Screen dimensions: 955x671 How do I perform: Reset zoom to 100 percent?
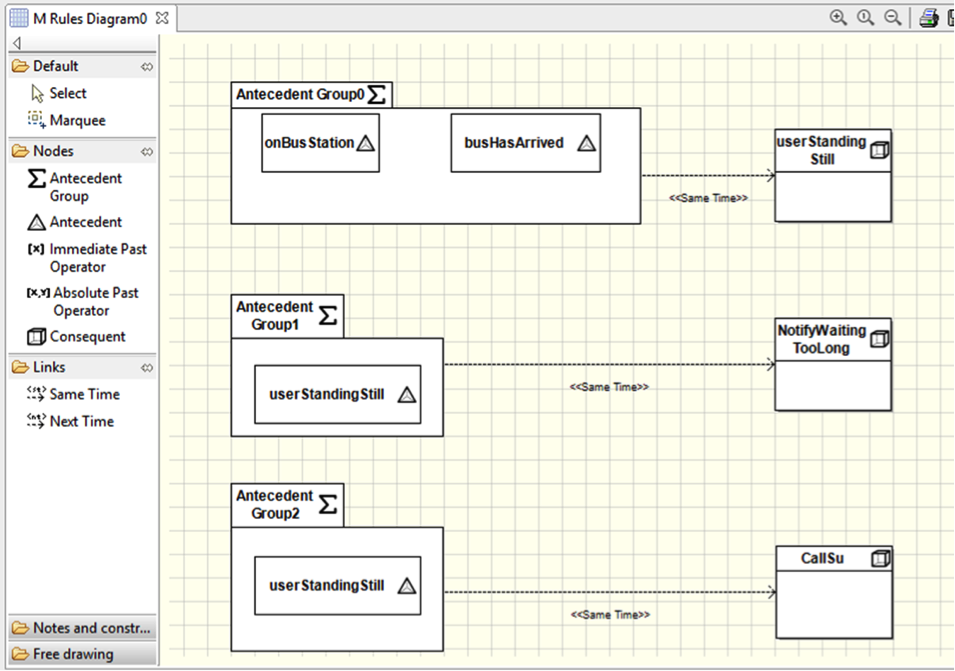[865, 18]
